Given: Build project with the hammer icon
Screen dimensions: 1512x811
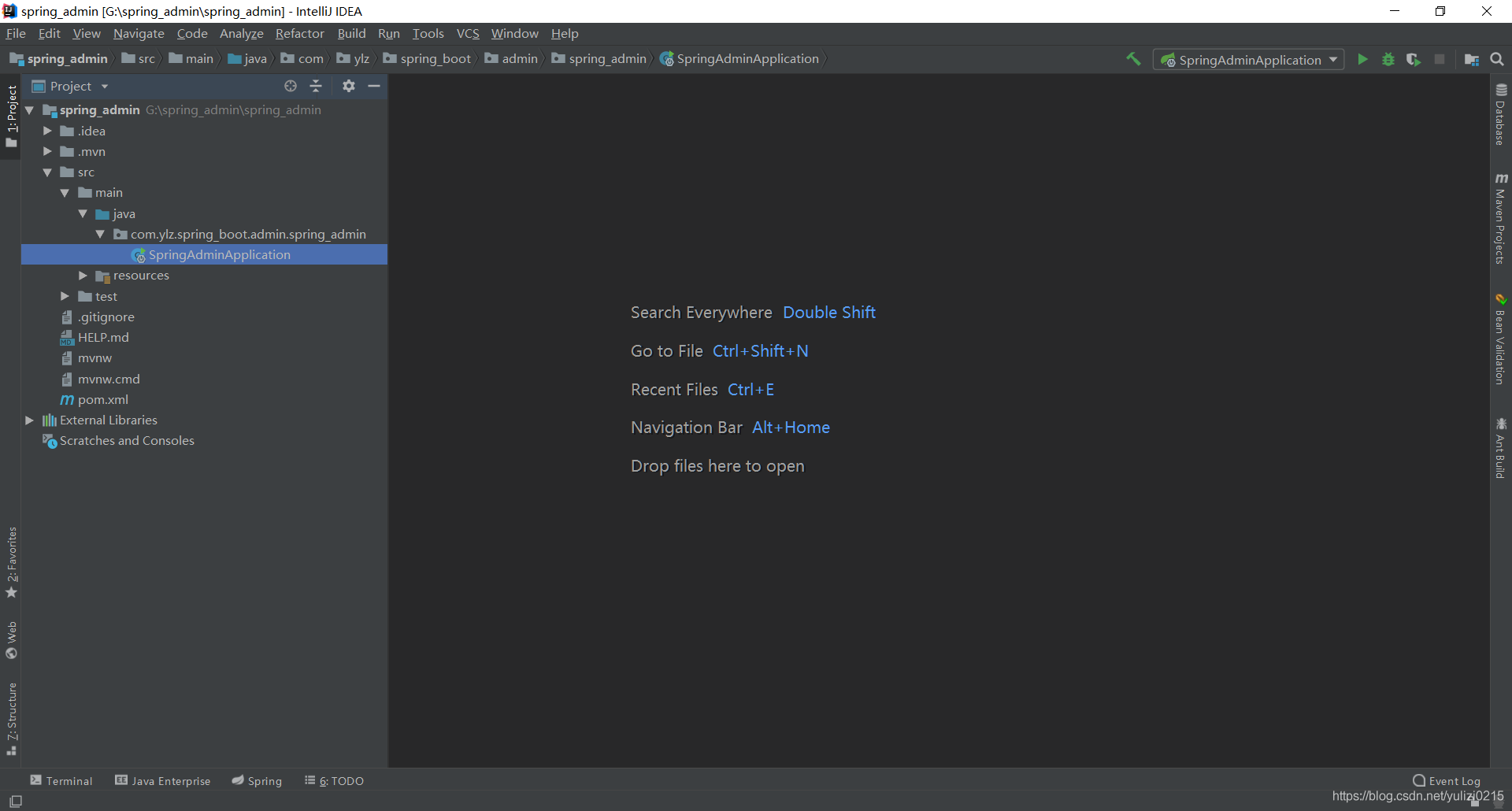Looking at the screenshot, I should (1133, 60).
